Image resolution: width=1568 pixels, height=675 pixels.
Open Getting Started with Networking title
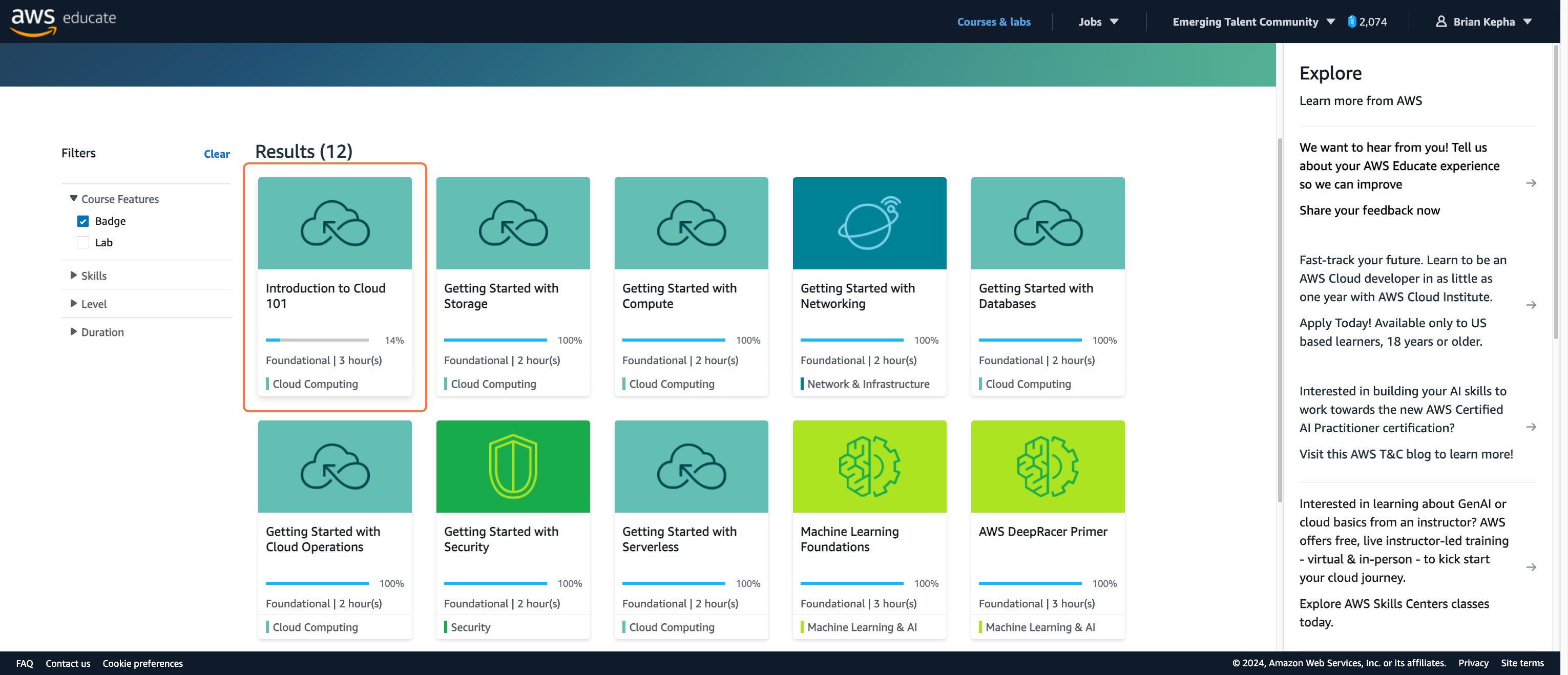click(x=858, y=296)
